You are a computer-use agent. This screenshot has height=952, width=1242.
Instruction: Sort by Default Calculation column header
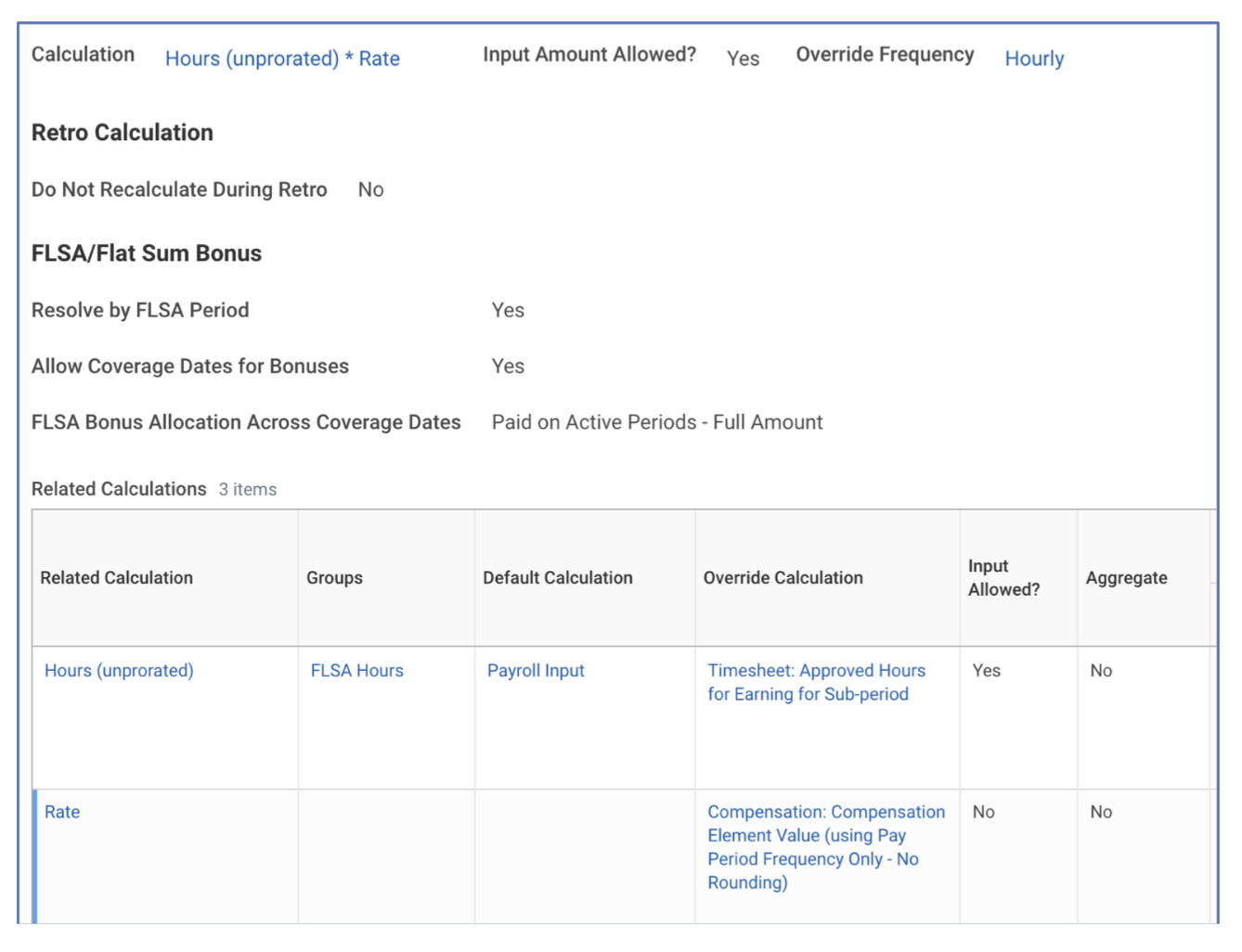(558, 577)
